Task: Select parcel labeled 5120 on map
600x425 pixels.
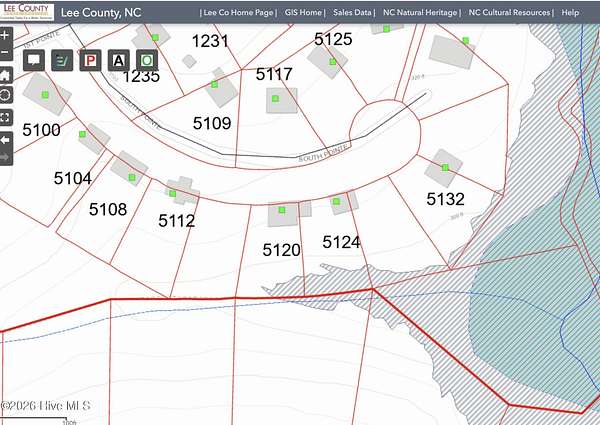Action: pyautogui.click(x=281, y=250)
